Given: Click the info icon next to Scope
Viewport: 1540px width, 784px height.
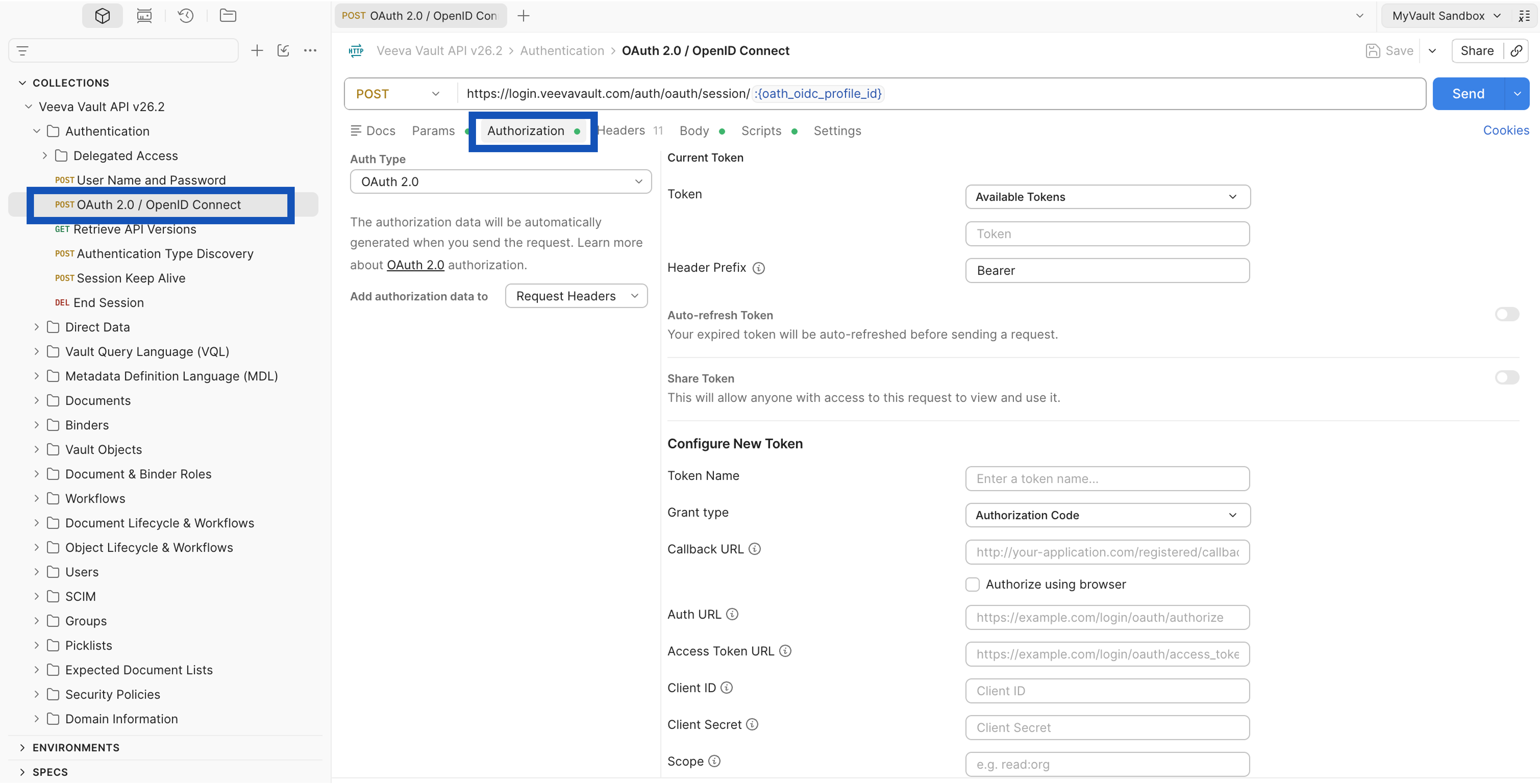Looking at the screenshot, I should pos(714,761).
